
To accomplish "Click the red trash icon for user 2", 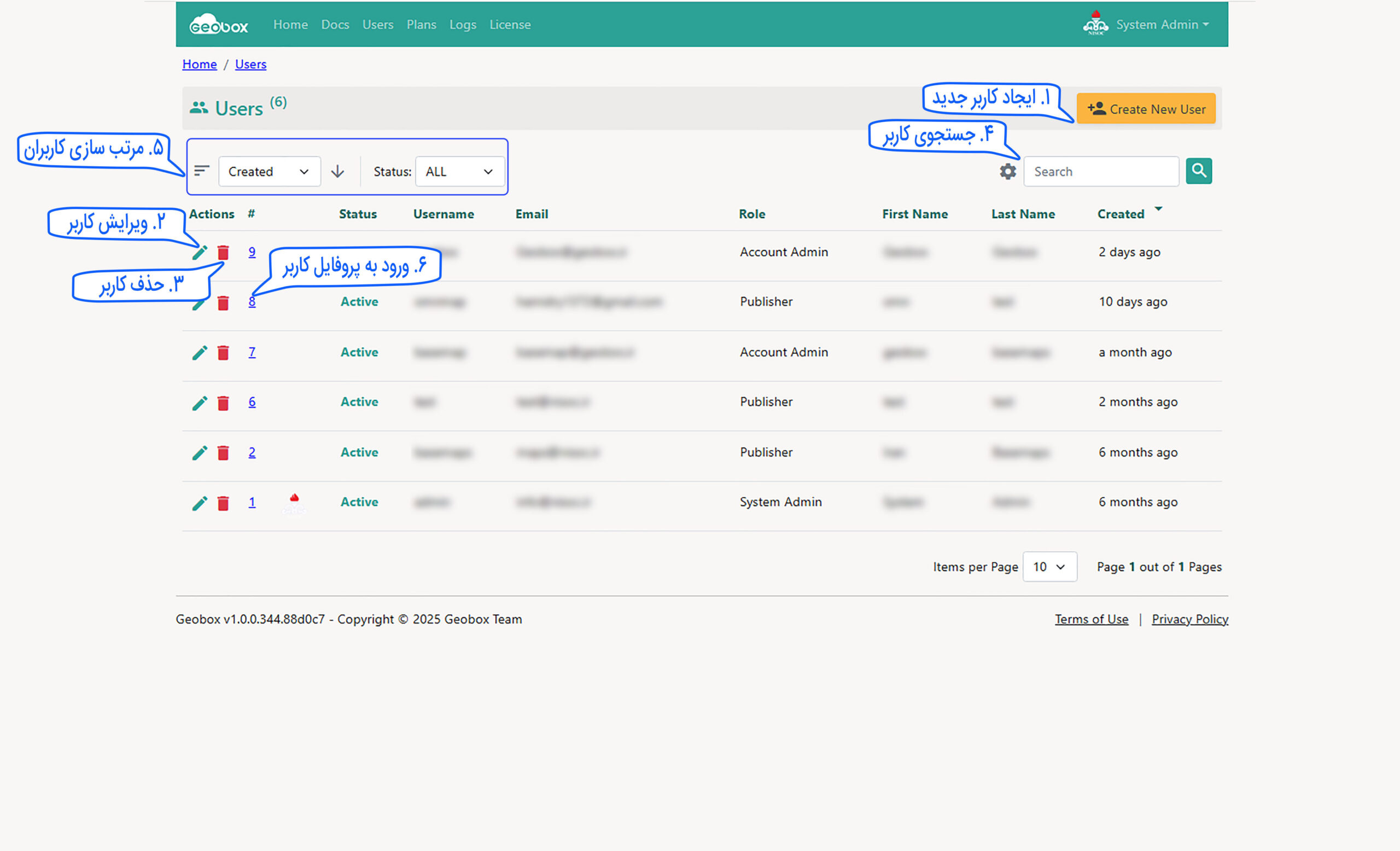I will tap(223, 453).
